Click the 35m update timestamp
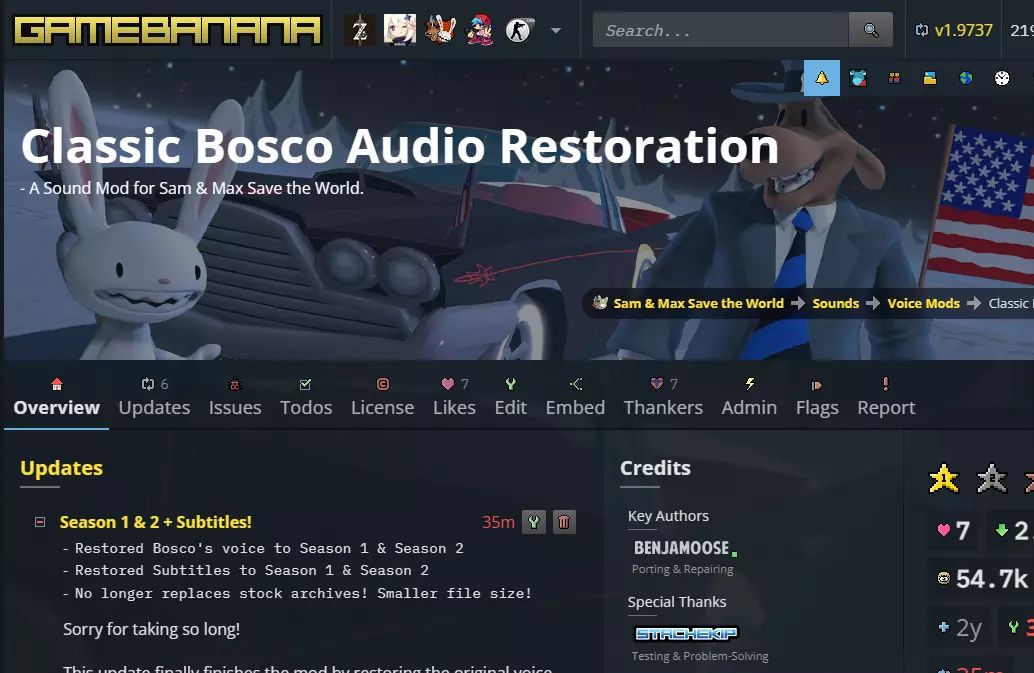1034x673 pixels. click(x=498, y=522)
